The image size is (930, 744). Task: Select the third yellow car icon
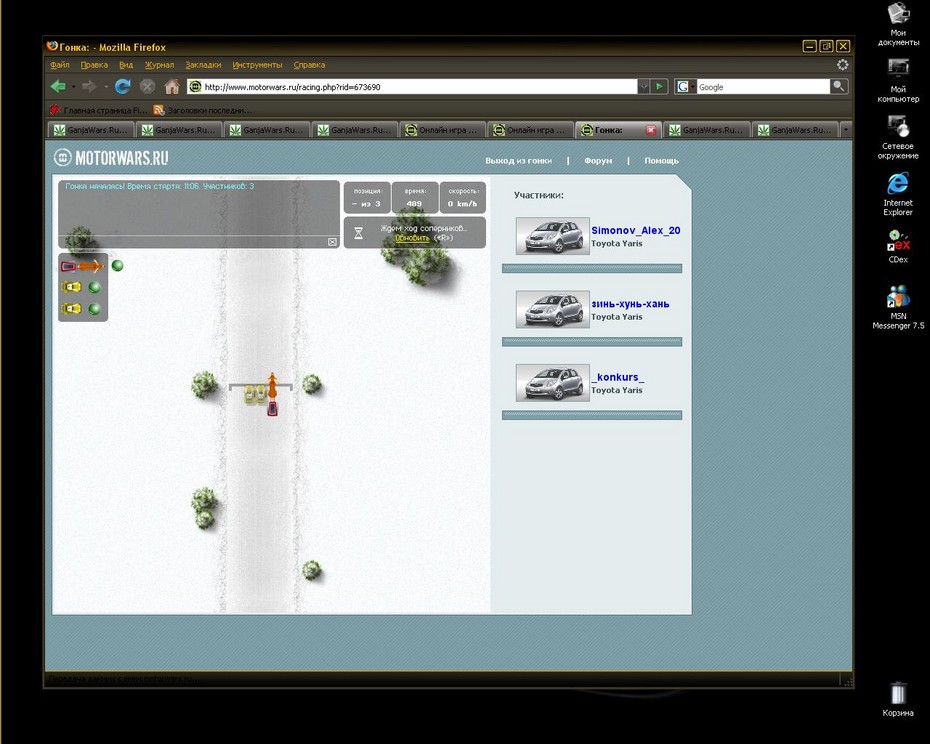(71, 309)
